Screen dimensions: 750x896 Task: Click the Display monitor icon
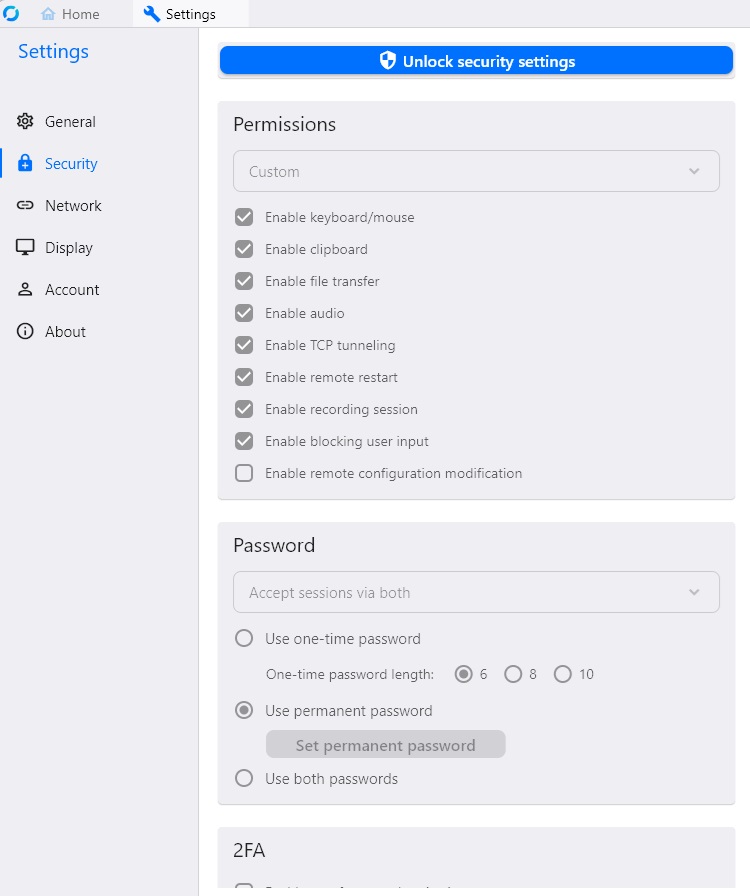point(25,248)
